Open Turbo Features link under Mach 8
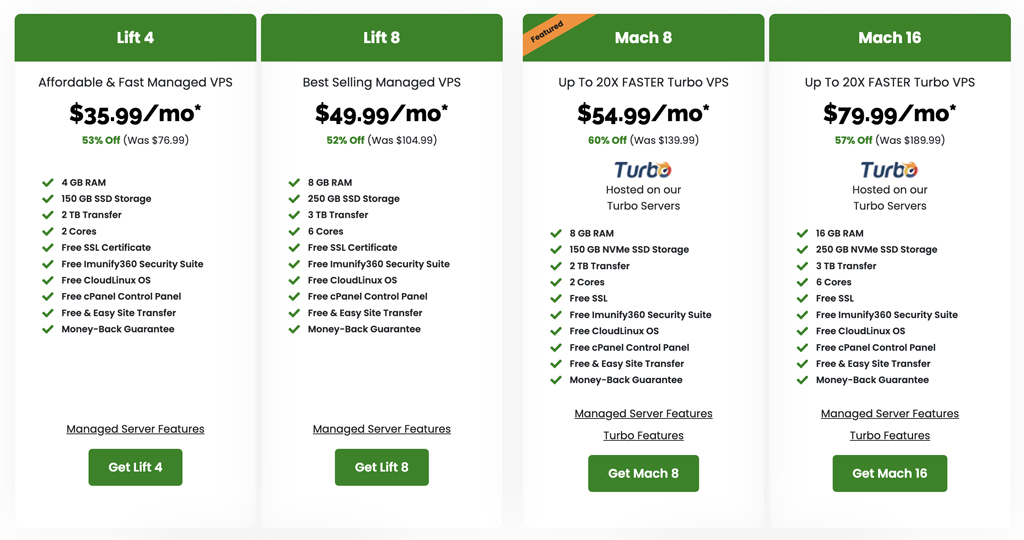Viewport: 1024px width, 540px height. [643, 435]
